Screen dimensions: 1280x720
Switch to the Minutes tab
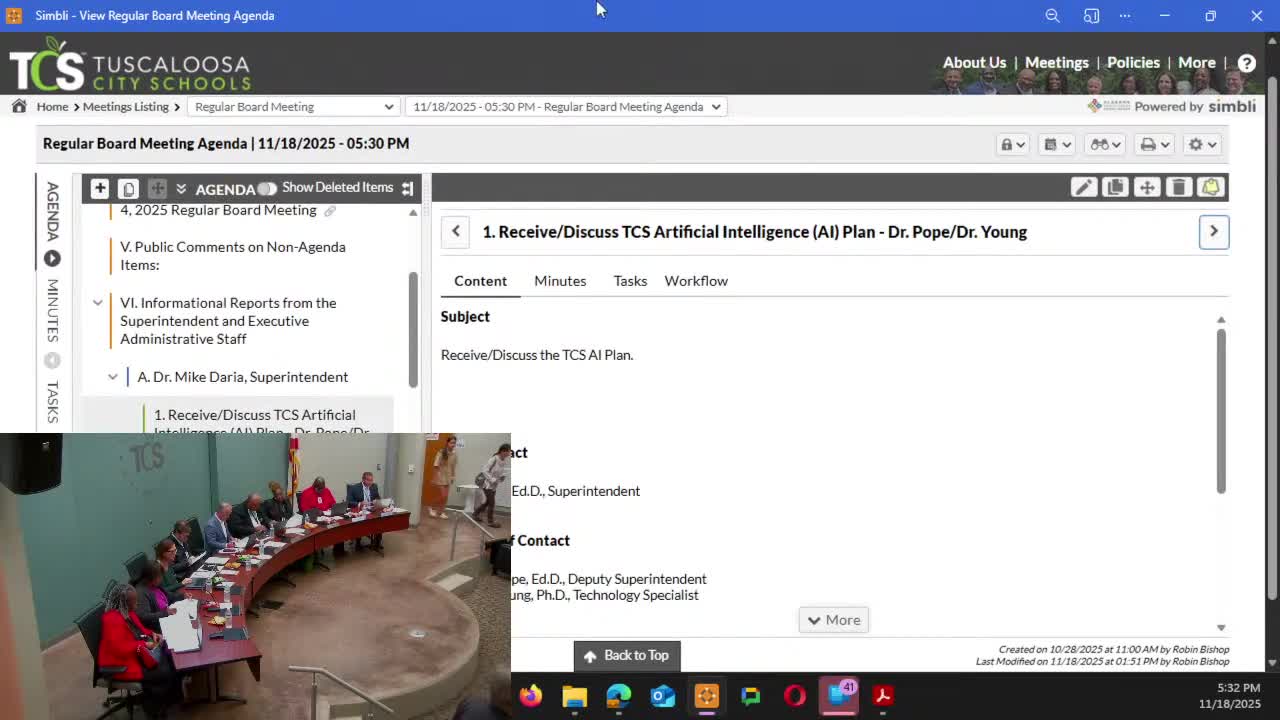tap(560, 281)
